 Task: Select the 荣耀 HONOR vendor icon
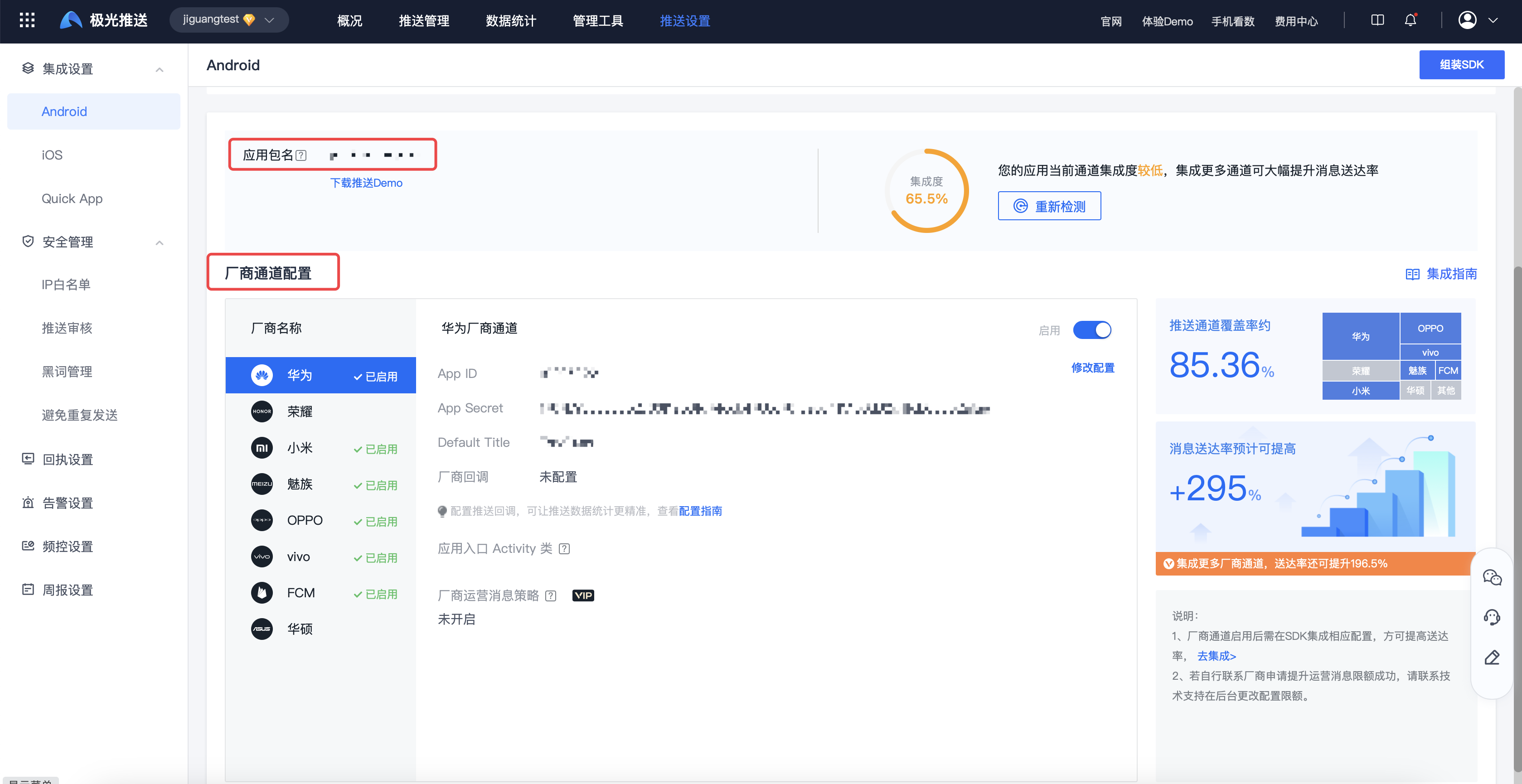pos(262,411)
